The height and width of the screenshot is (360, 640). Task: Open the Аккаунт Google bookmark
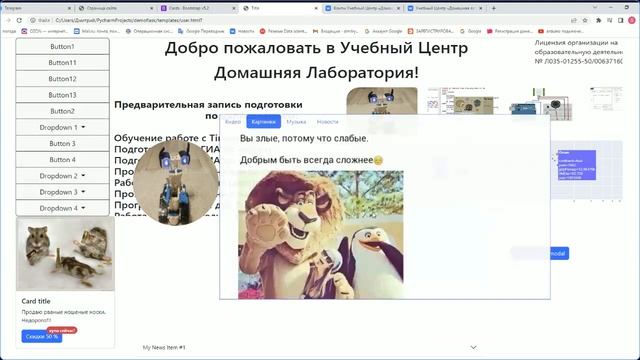(383, 31)
